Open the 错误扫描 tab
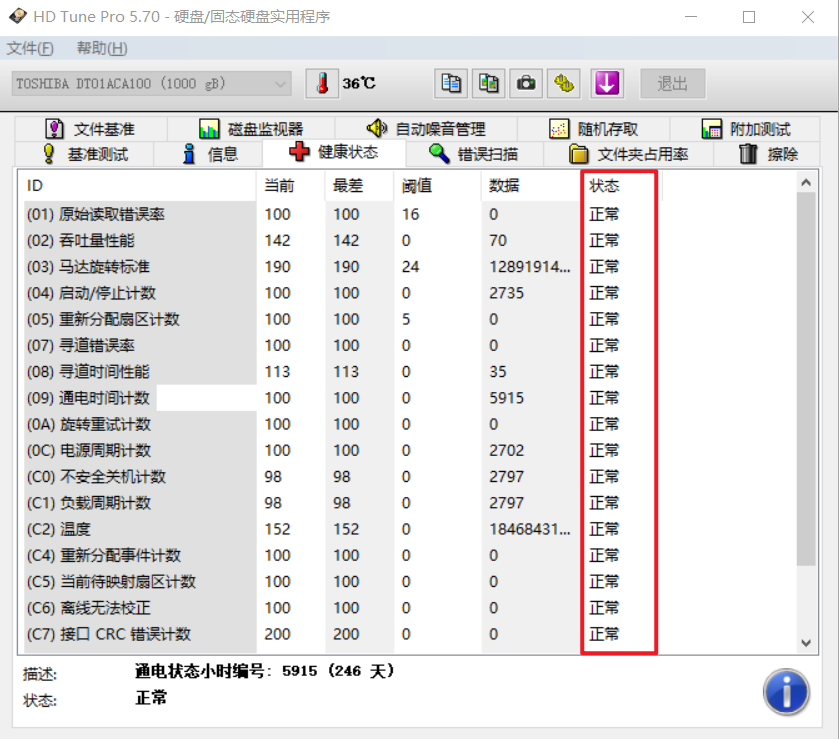Image resolution: width=839 pixels, height=739 pixels. click(x=474, y=154)
